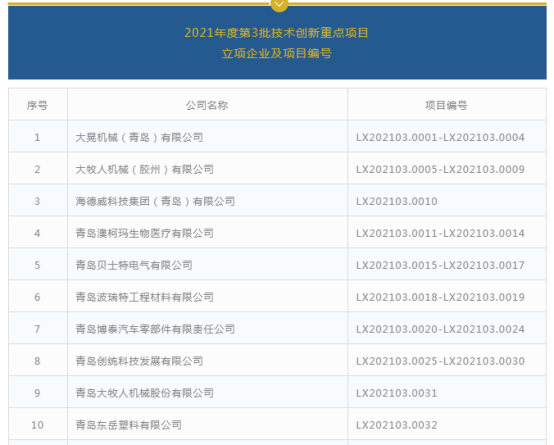
Task: Select project code LX202103.0031
Action: [x=397, y=393]
